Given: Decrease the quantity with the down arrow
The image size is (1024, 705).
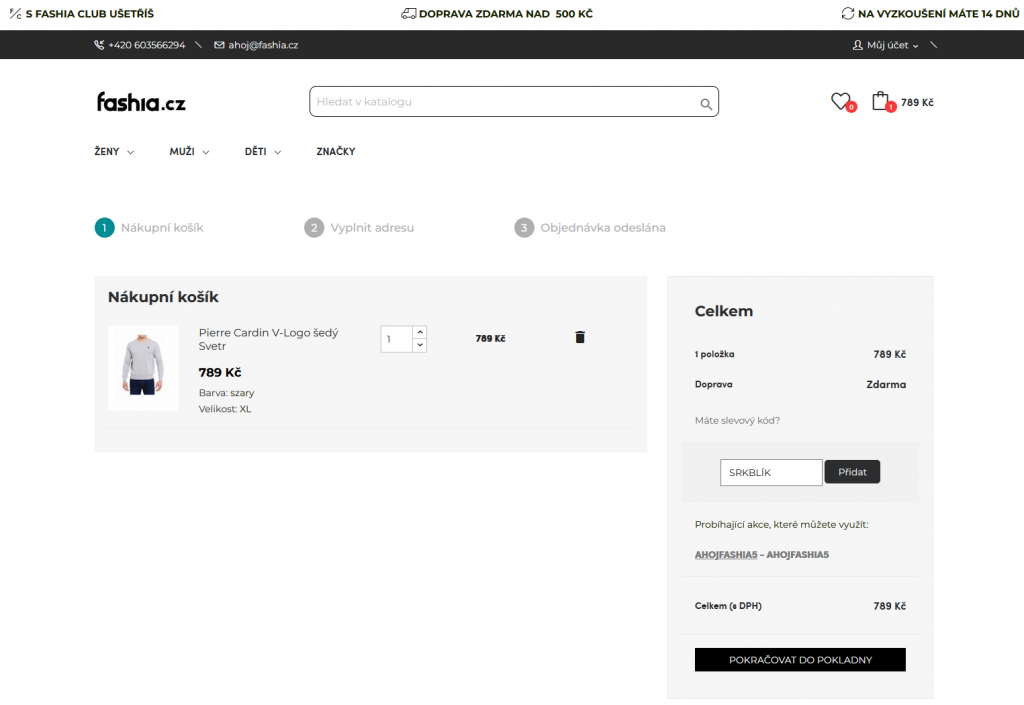Looking at the screenshot, I should (x=420, y=345).
